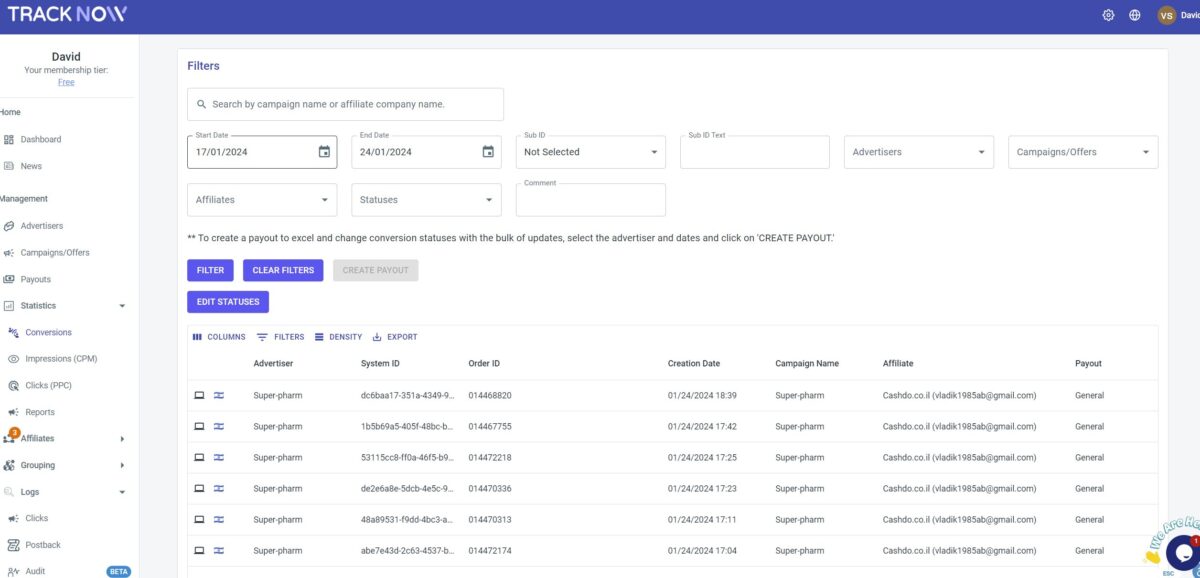Viewport: 1200px width, 578px height.
Task: Select Conversions under Statistics
Action: [47, 331]
